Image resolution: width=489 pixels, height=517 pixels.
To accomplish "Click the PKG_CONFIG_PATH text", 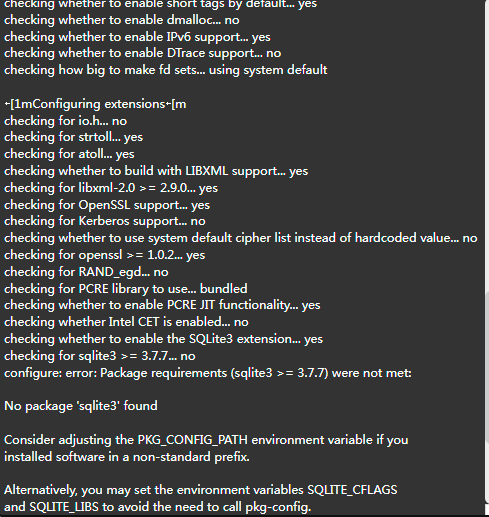I will click(x=193, y=440).
